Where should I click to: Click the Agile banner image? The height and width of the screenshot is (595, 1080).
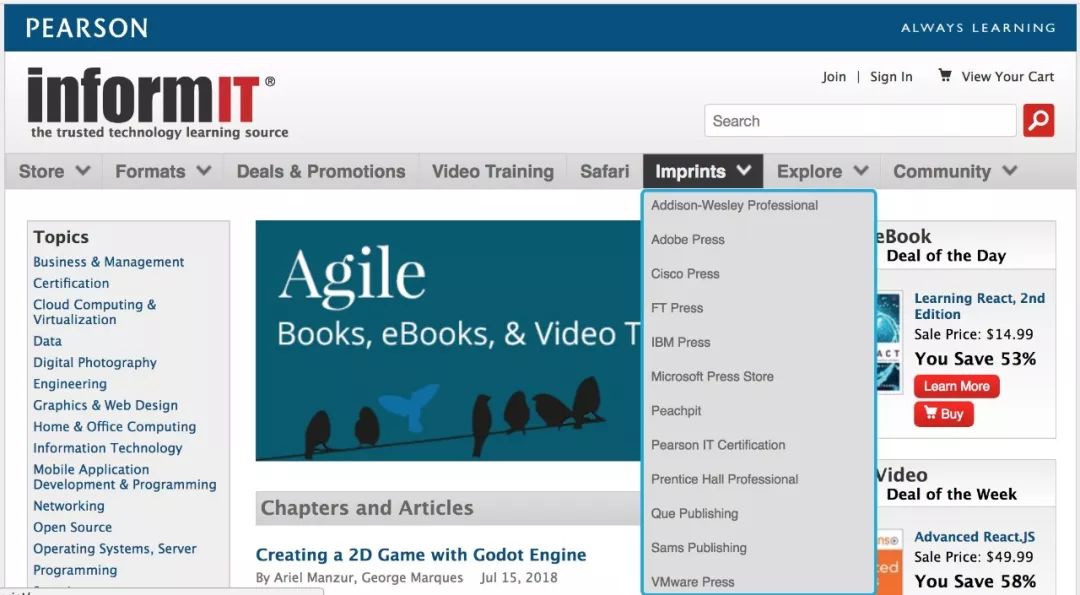tap(448, 340)
